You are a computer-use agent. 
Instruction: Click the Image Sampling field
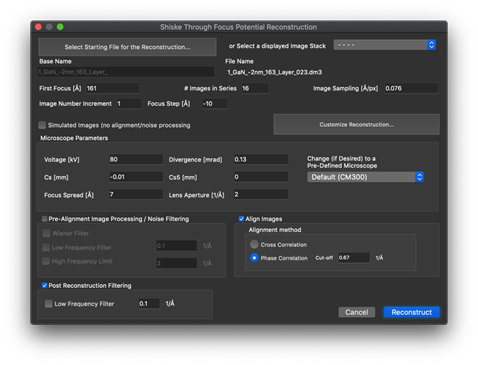point(411,88)
